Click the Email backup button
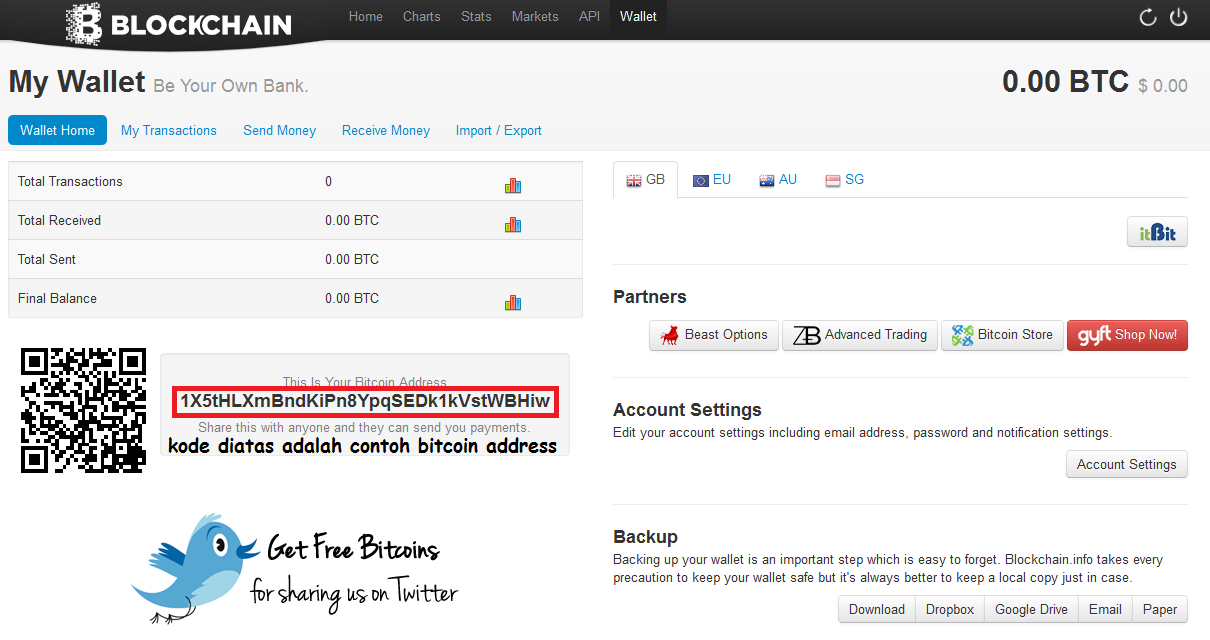Image resolution: width=1210 pixels, height=640 pixels. (x=1105, y=609)
